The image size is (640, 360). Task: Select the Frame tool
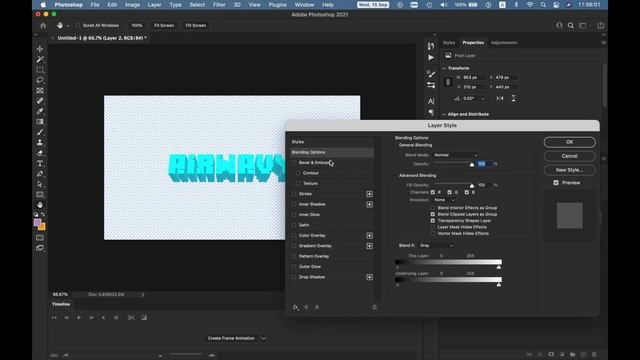click(40, 91)
